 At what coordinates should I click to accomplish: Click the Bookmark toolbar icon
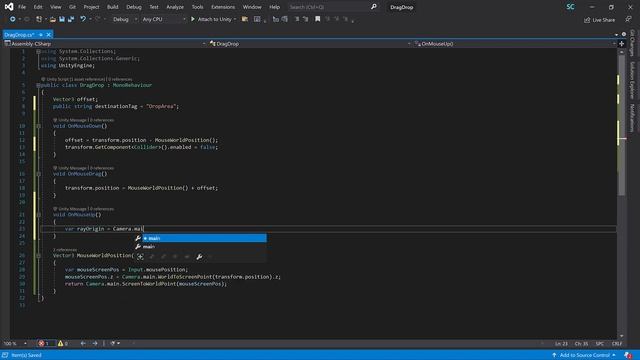(x=318, y=19)
